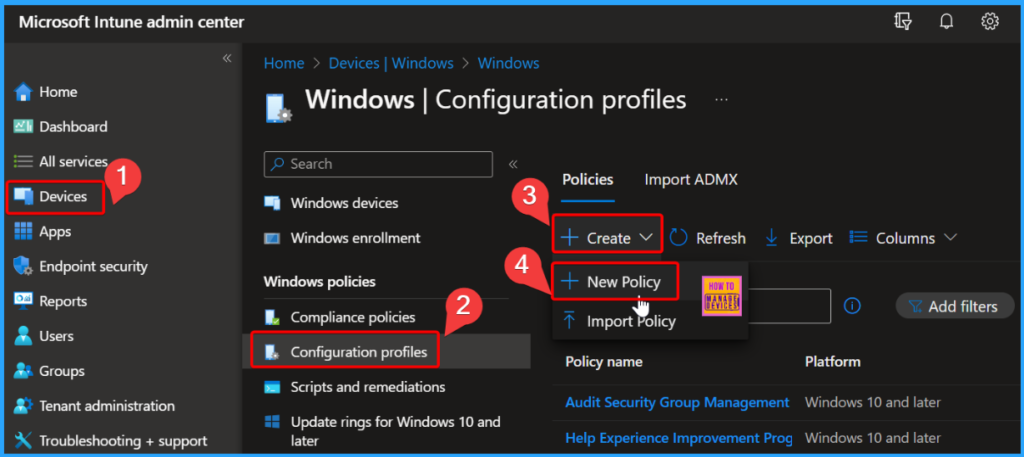Switch to the Policies tab

pyautogui.click(x=588, y=180)
